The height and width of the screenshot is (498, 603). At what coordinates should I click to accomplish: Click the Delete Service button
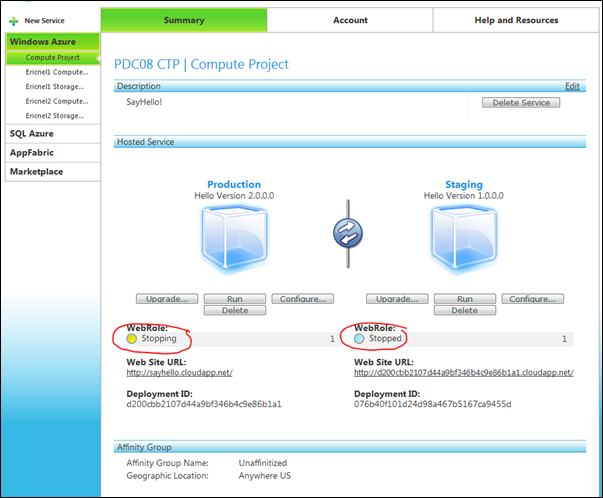pyautogui.click(x=521, y=103)
